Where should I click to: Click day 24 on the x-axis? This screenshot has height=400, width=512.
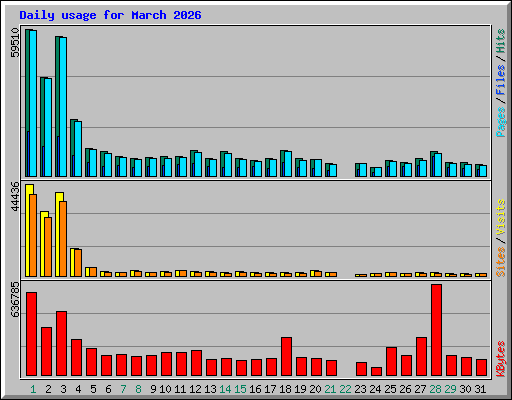coord(375,389)
